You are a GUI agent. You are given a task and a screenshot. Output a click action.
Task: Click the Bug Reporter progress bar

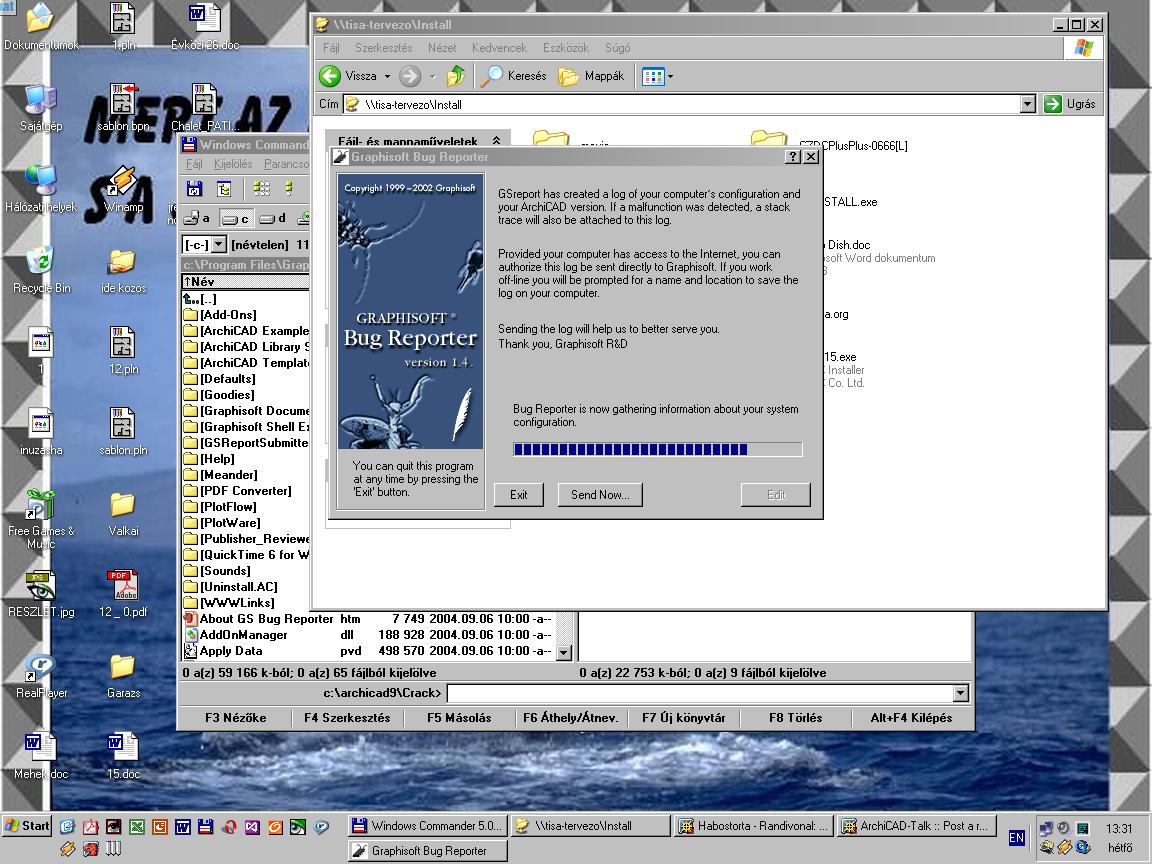click(x=658, y=449)
